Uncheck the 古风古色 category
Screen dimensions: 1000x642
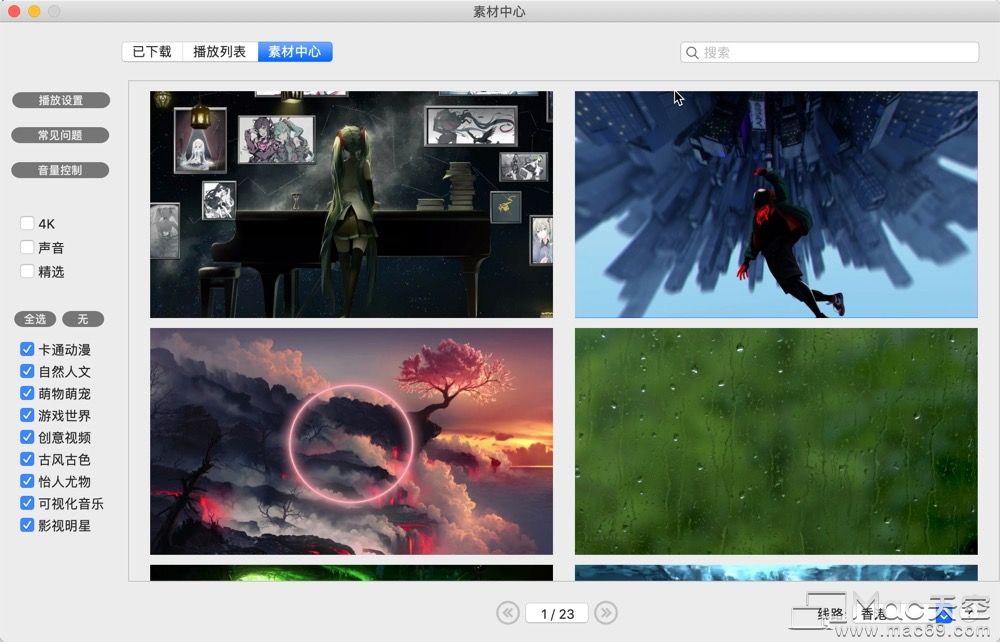click(x=27, y=459)
